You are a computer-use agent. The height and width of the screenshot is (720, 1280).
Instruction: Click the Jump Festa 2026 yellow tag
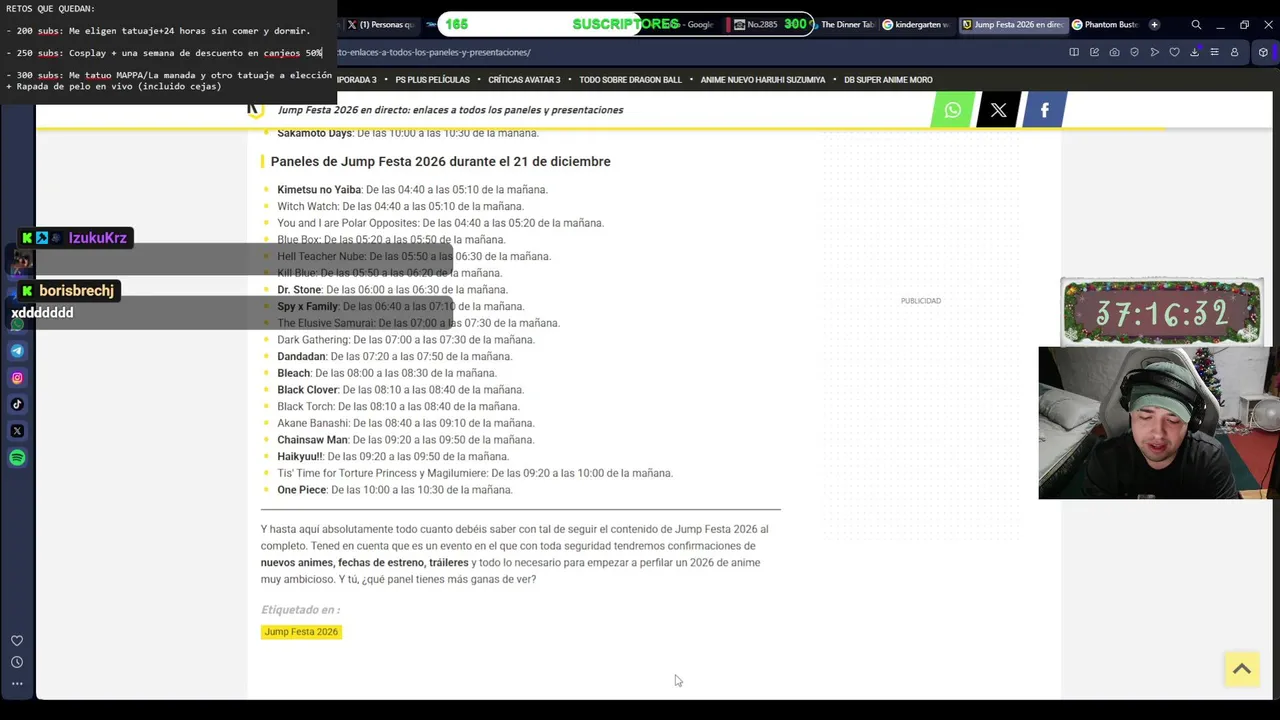[x=301, y=632]
